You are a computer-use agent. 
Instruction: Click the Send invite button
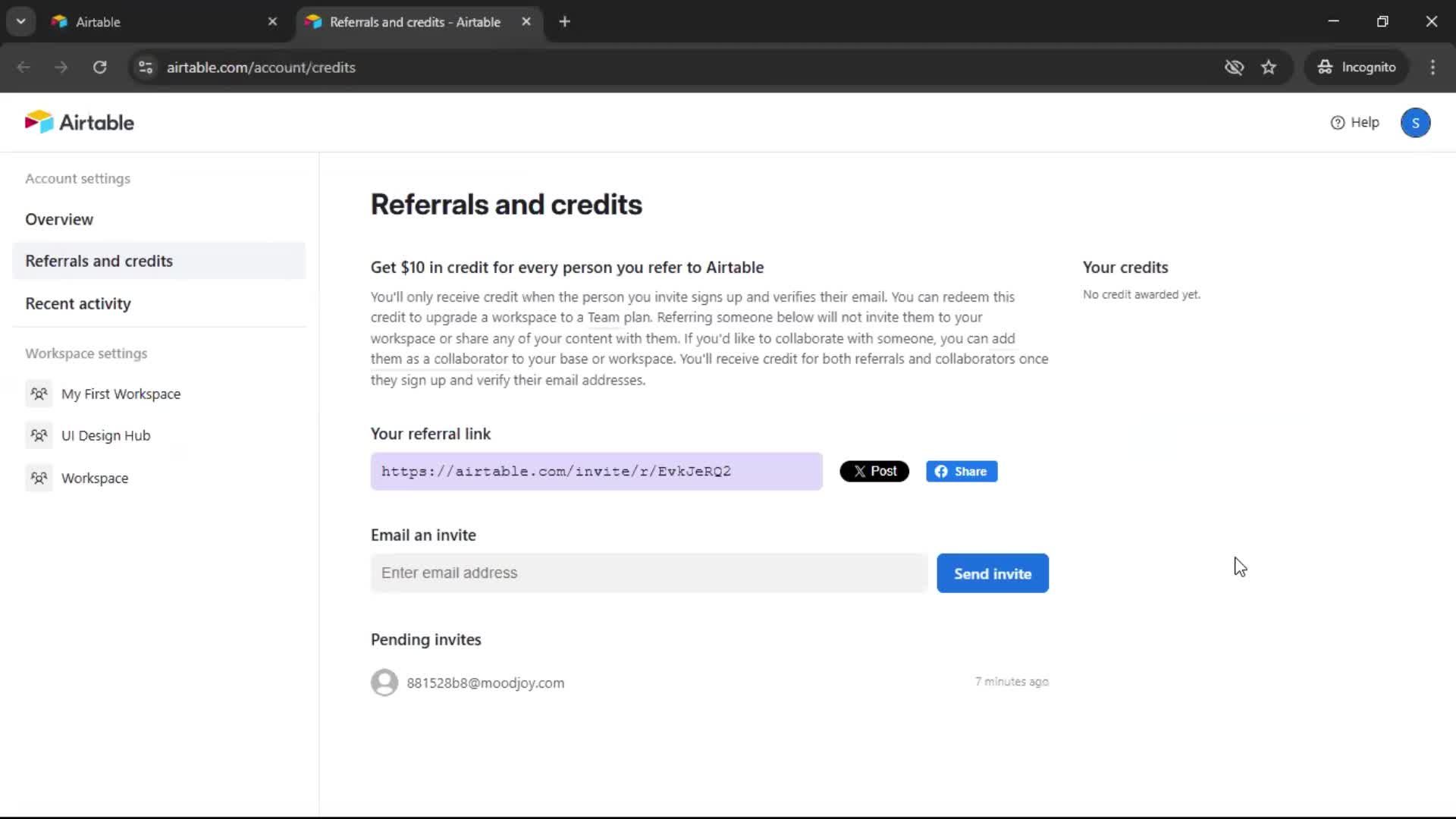[993, 573]
